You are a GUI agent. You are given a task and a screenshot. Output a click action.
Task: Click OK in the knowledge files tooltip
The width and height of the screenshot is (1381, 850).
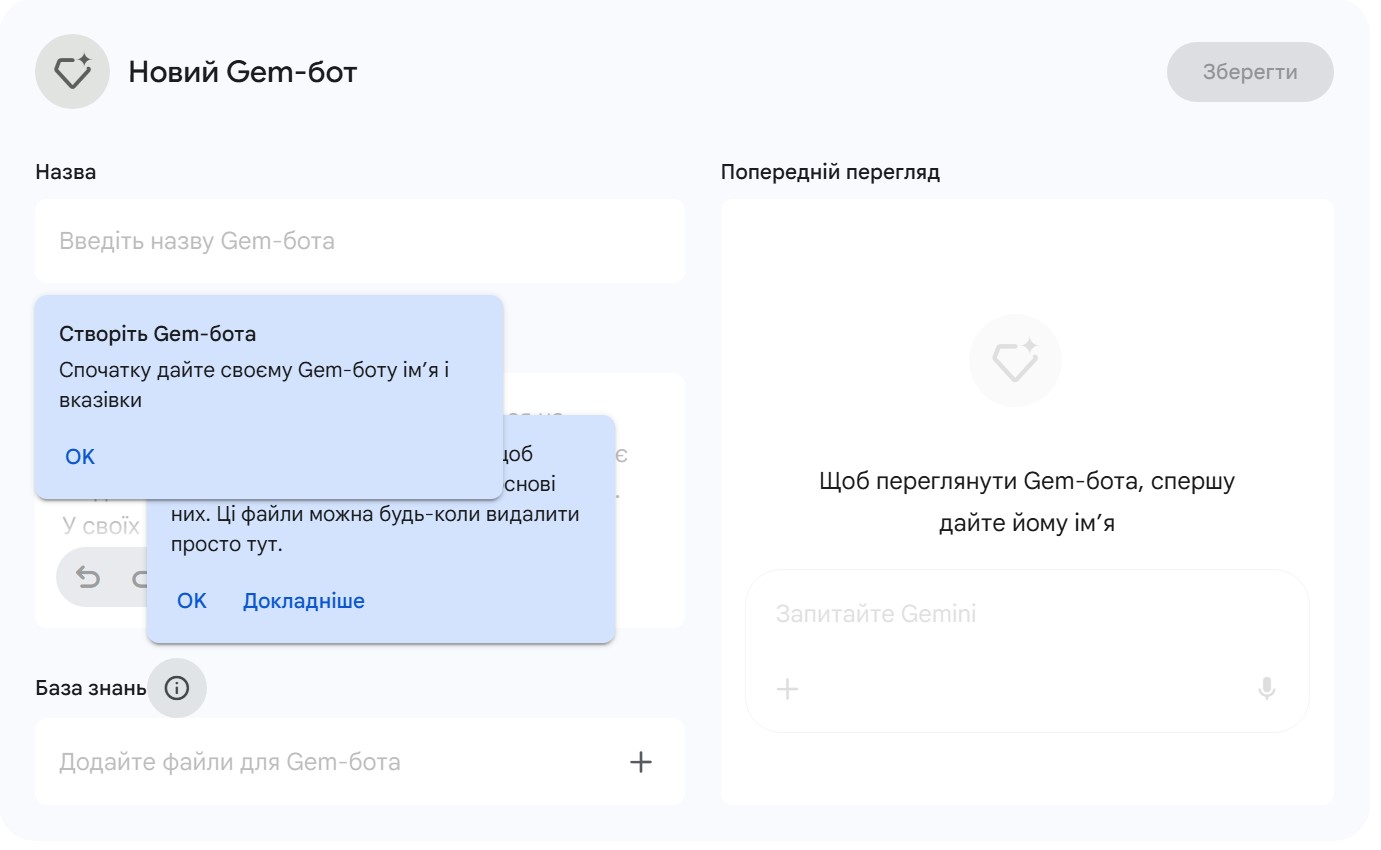[x=192, y=601]
